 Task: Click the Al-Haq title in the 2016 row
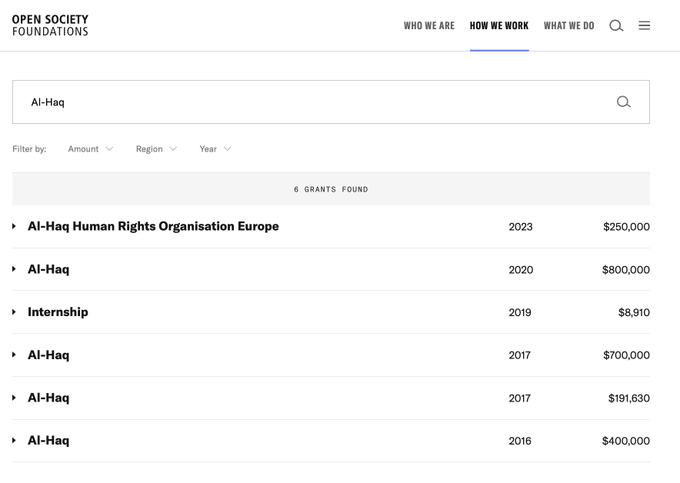48,441
